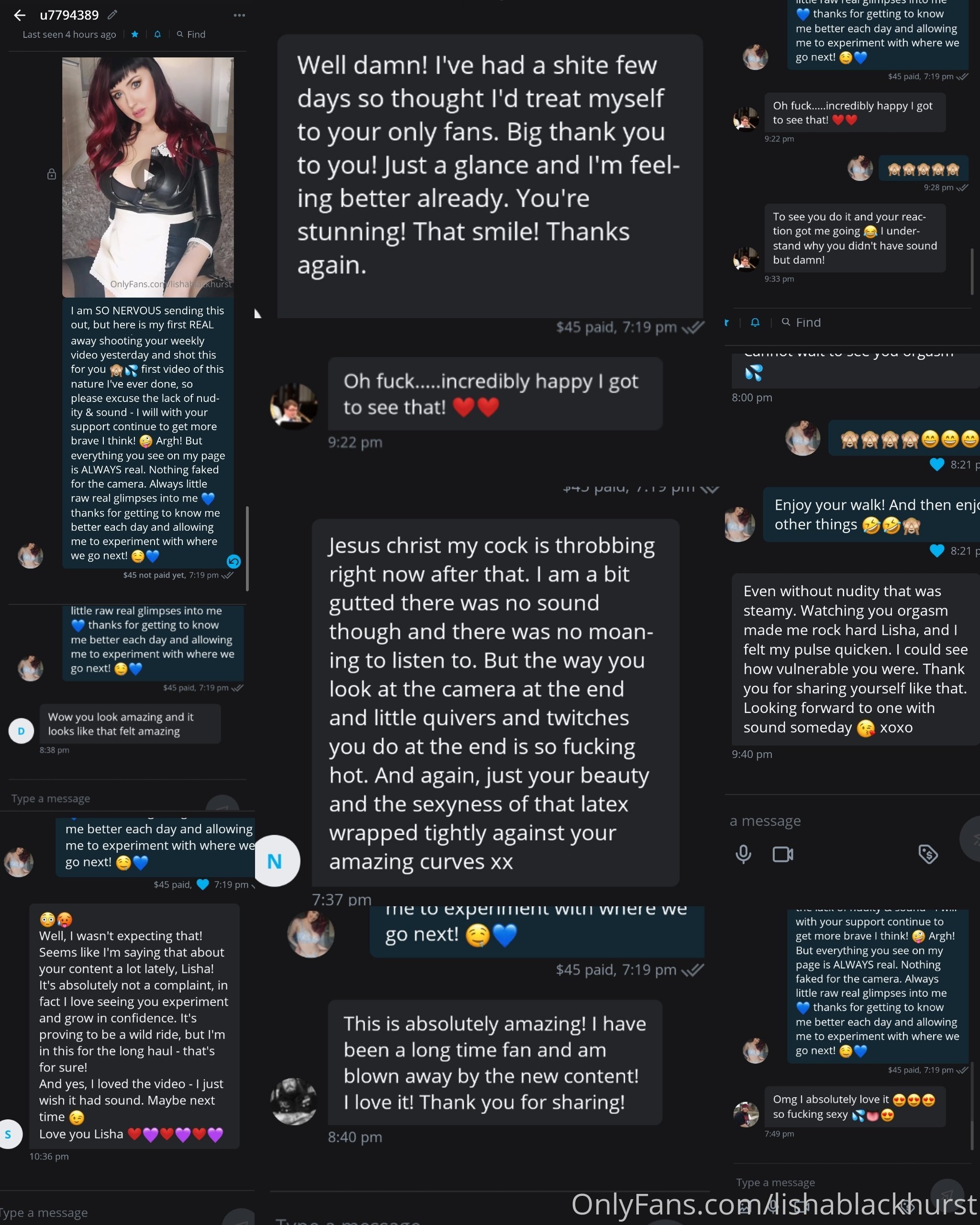Image resolution: width=980 pixels, height=1225 pixels.
Task: Toggle the notification bell under username
Action: pyautogui.click(x=157, y=34)
